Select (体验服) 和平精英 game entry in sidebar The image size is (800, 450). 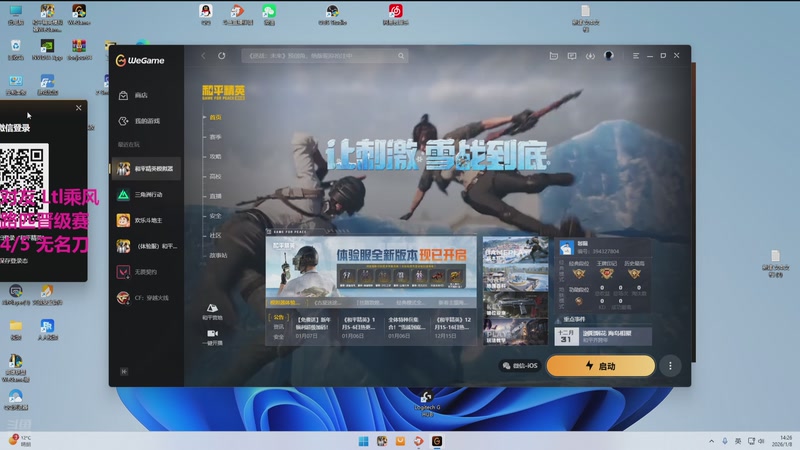(x=146, y=246)
